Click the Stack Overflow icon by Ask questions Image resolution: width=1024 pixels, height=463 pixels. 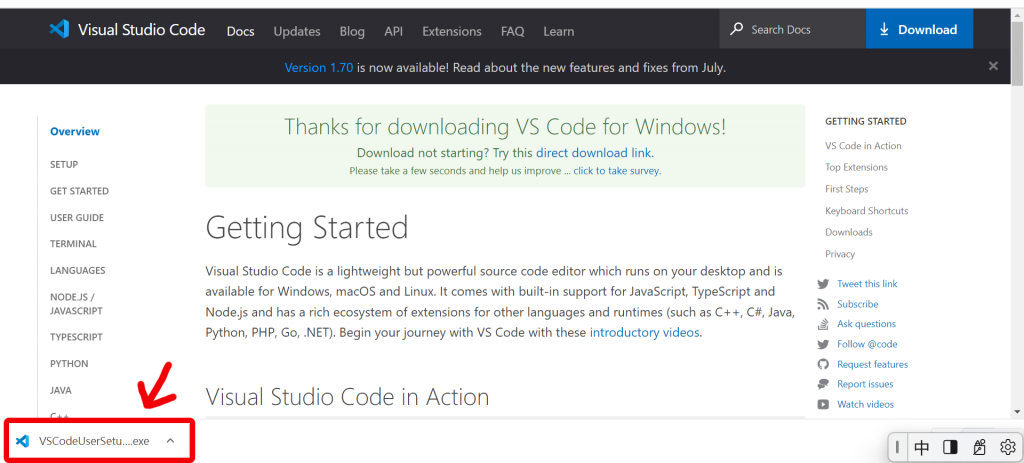tap(823, 324)
